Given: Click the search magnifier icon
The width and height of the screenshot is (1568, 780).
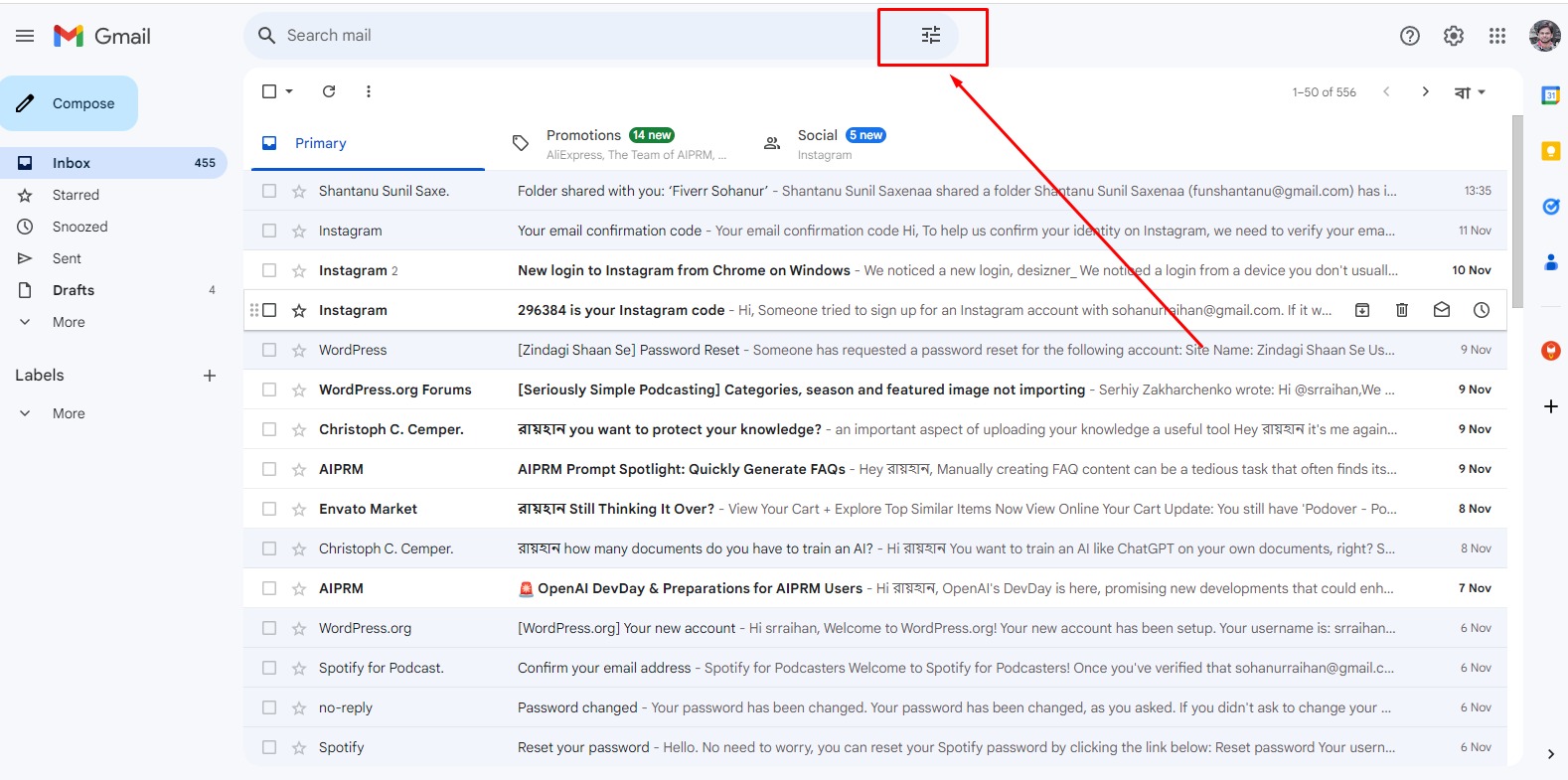Looking at the screenshot, I should (266, 36).
